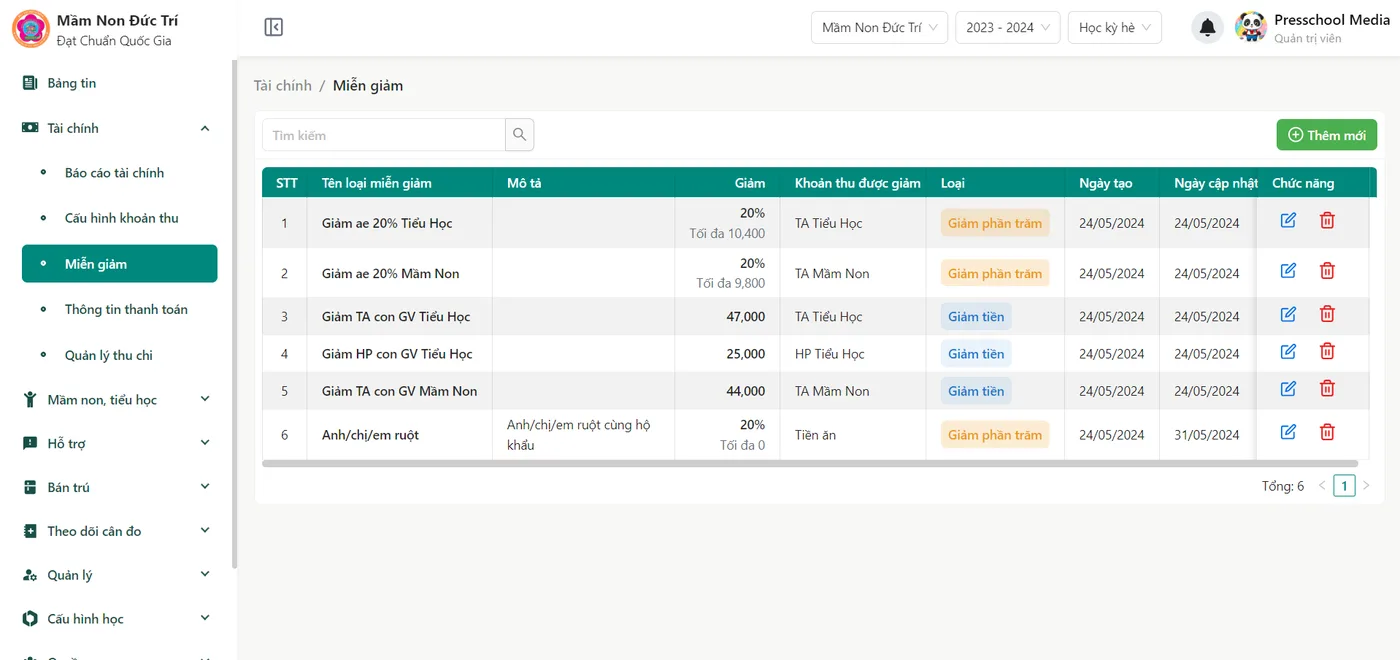
Task: Edit the "Giảm HP con GV Tiểu Học" row
Action: click(1288, 351)
